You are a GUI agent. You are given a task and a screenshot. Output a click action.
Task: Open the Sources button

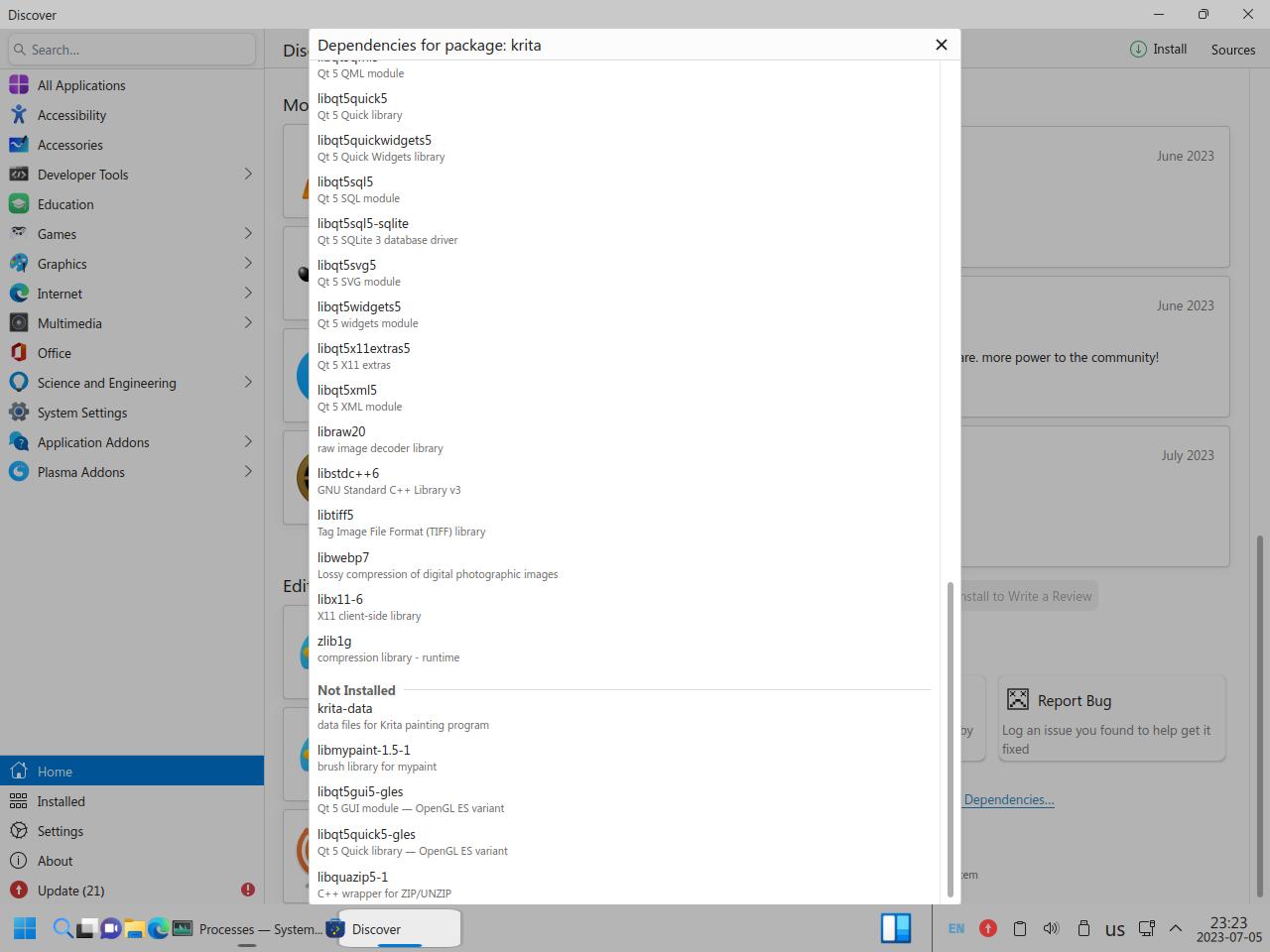[1233, 49]
